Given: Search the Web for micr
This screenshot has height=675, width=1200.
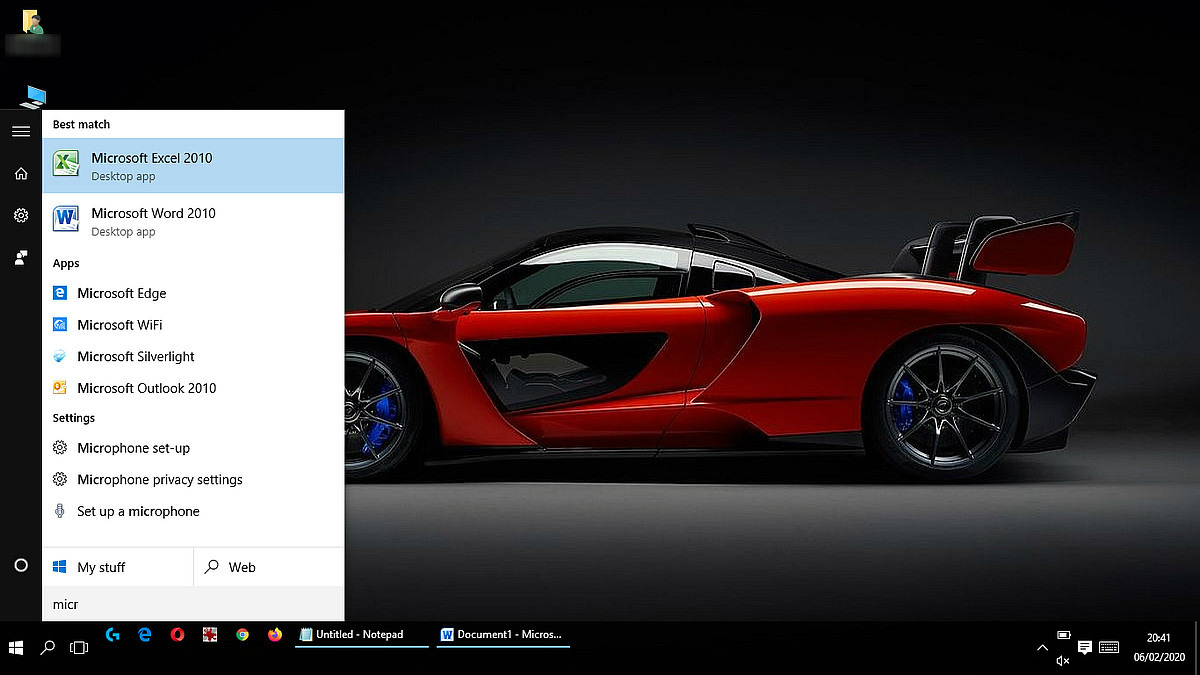Looking at the screenshot, I should pos(269,567).
